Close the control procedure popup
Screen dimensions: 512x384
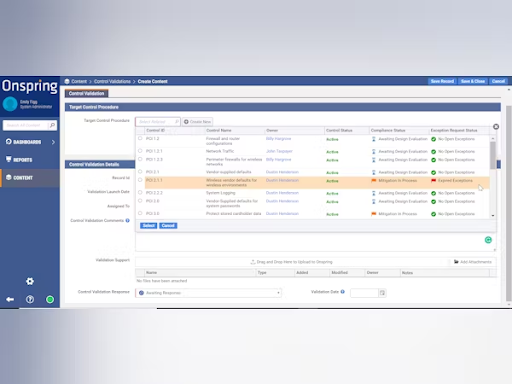pos(496,127)
